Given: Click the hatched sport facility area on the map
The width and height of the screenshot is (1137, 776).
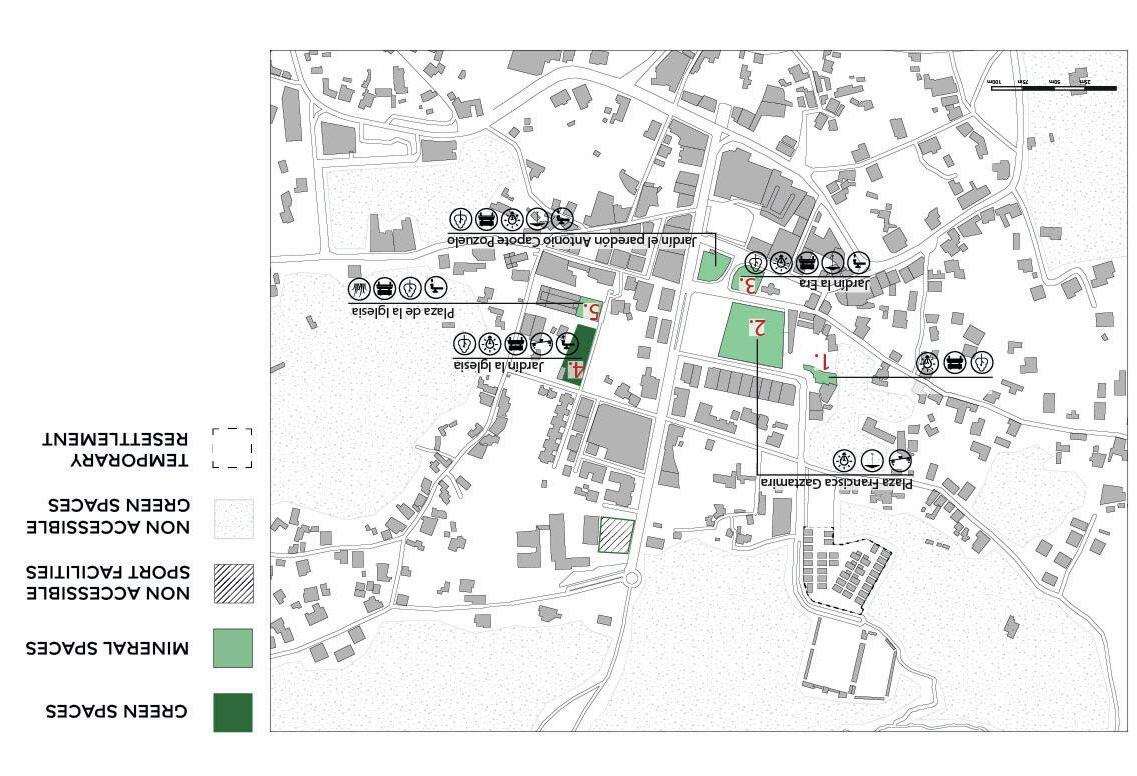Looking at the screenshot, I should coord(617,537).
